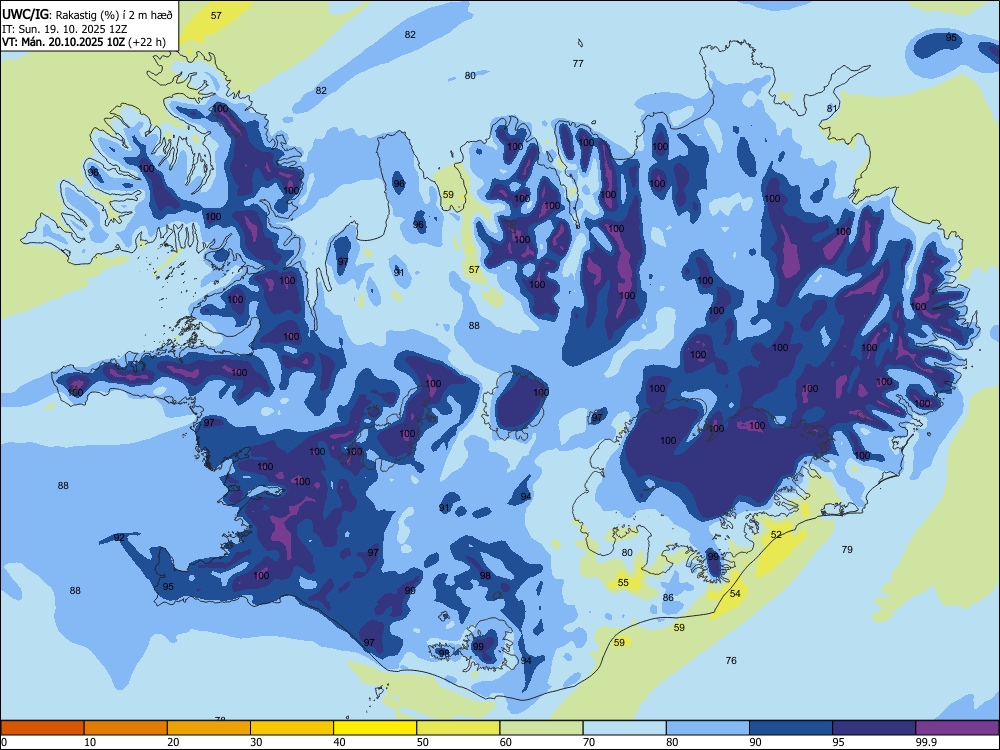Pick the pale yellow 50–60 legend swatch
The height and width of the screenshot is (750, 1000).
tap(458, 728)
